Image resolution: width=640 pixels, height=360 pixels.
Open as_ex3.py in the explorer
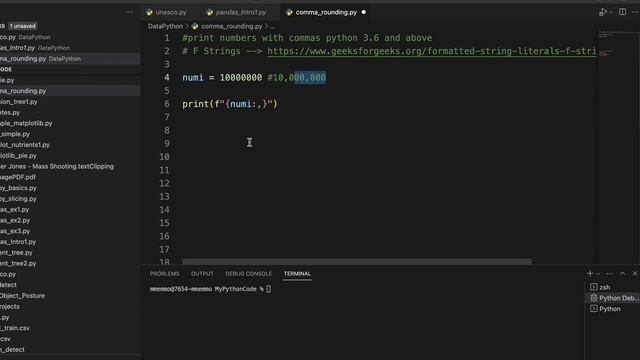point(15,231)
